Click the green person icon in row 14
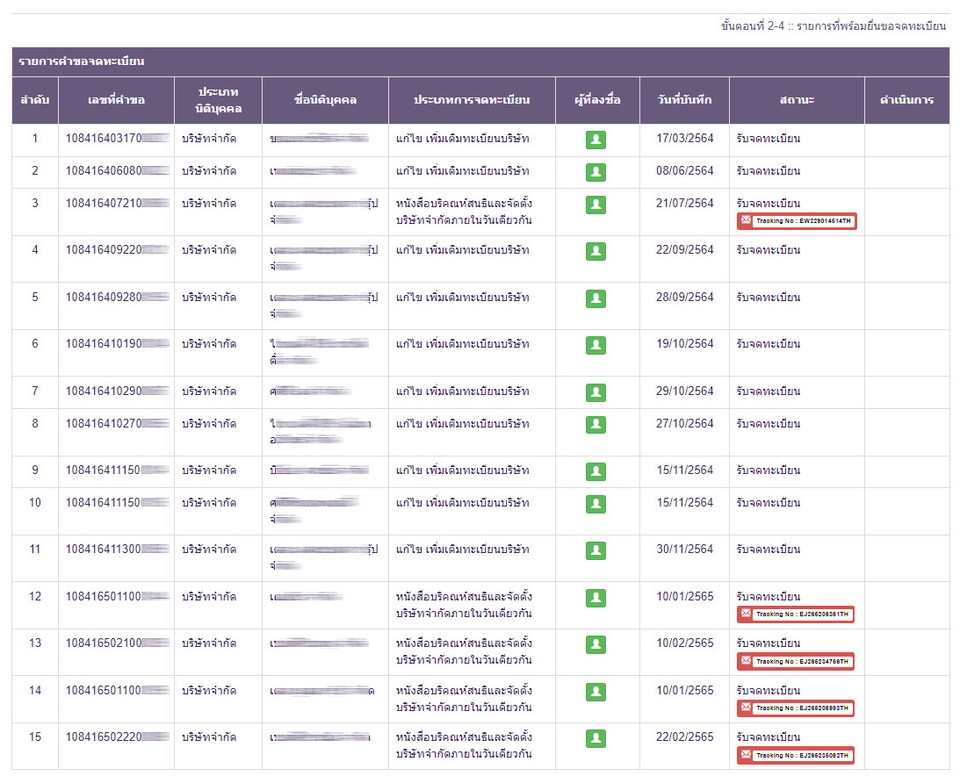Viewport: 960px width, 776px height. click(596, 691)
